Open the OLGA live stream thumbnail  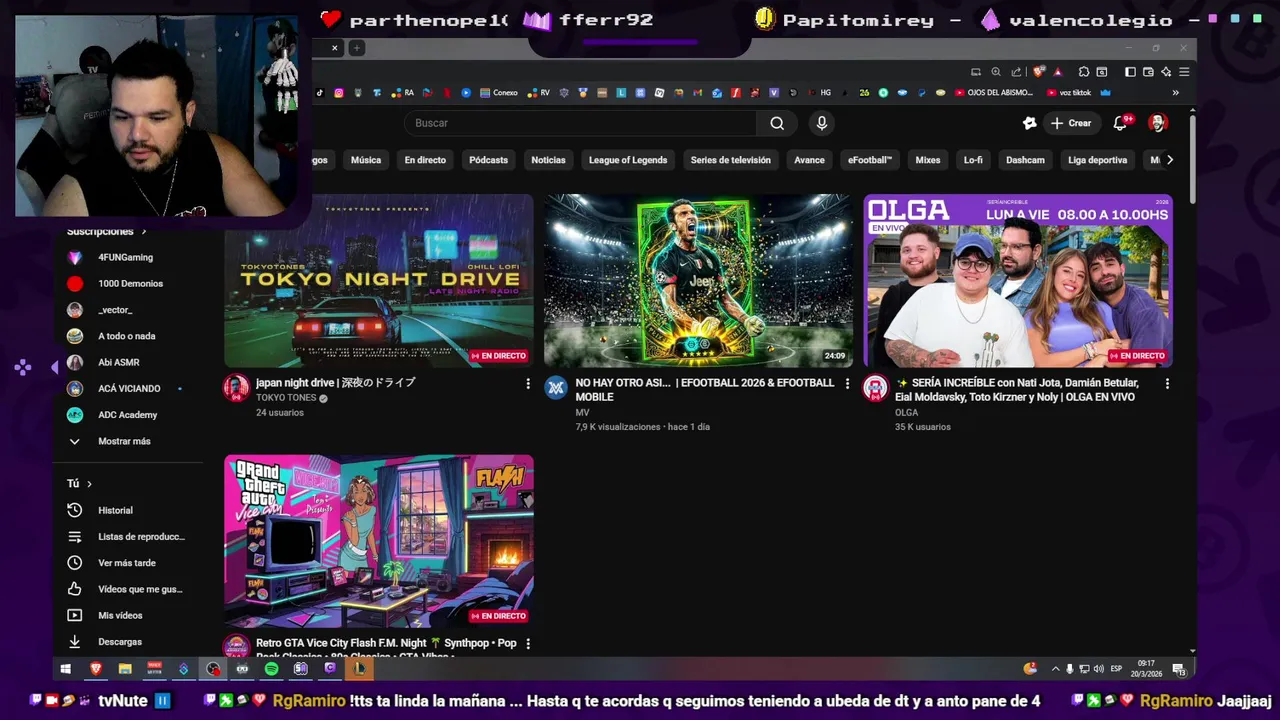[x=1018, y=281]
